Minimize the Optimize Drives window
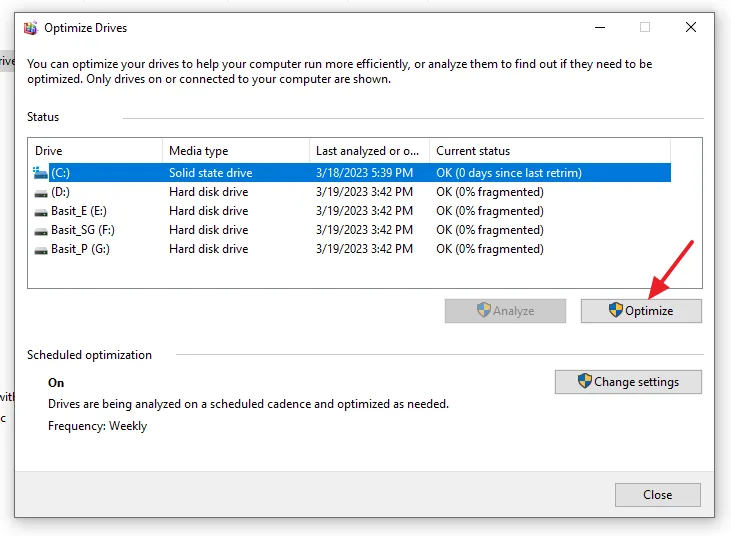This screenshot has width=731, height=536. (x=600, y=27)
